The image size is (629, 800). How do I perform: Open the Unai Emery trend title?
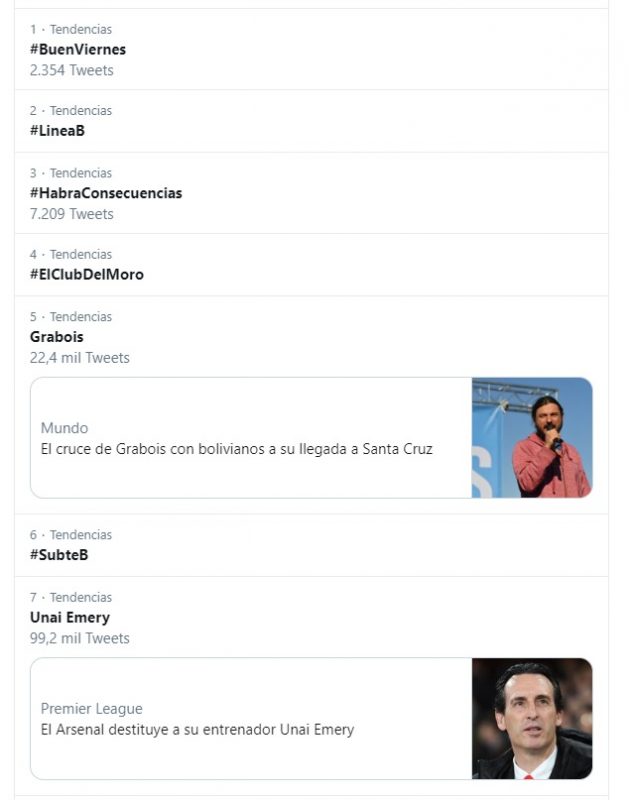(x=70, y=618)
